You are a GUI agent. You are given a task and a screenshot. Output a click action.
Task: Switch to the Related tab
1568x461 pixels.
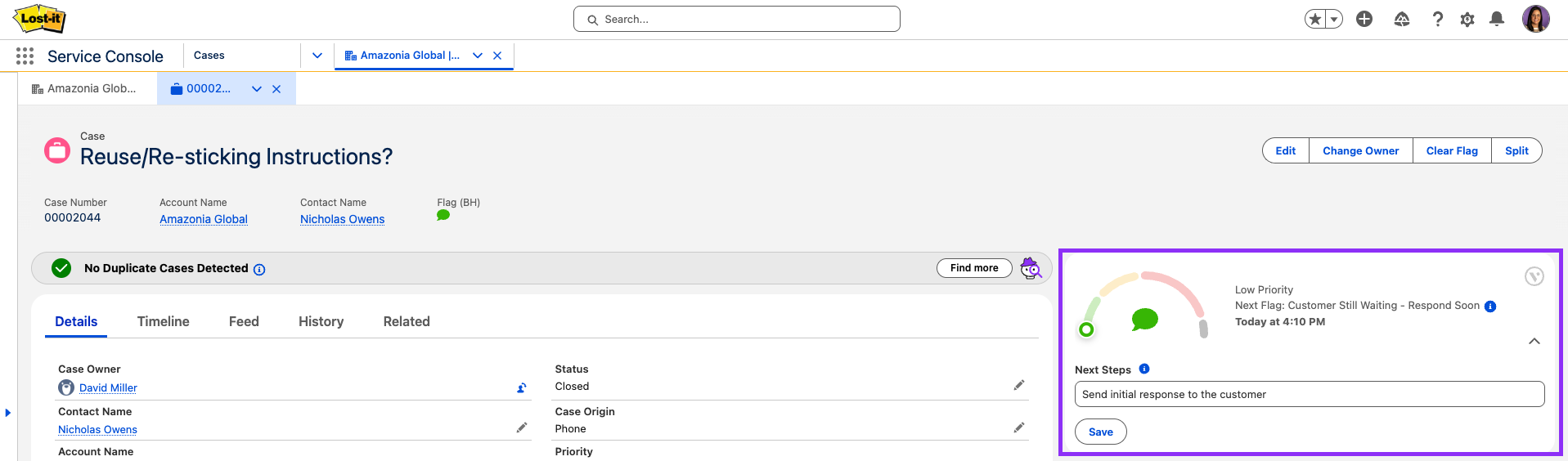tap(407, 321)
